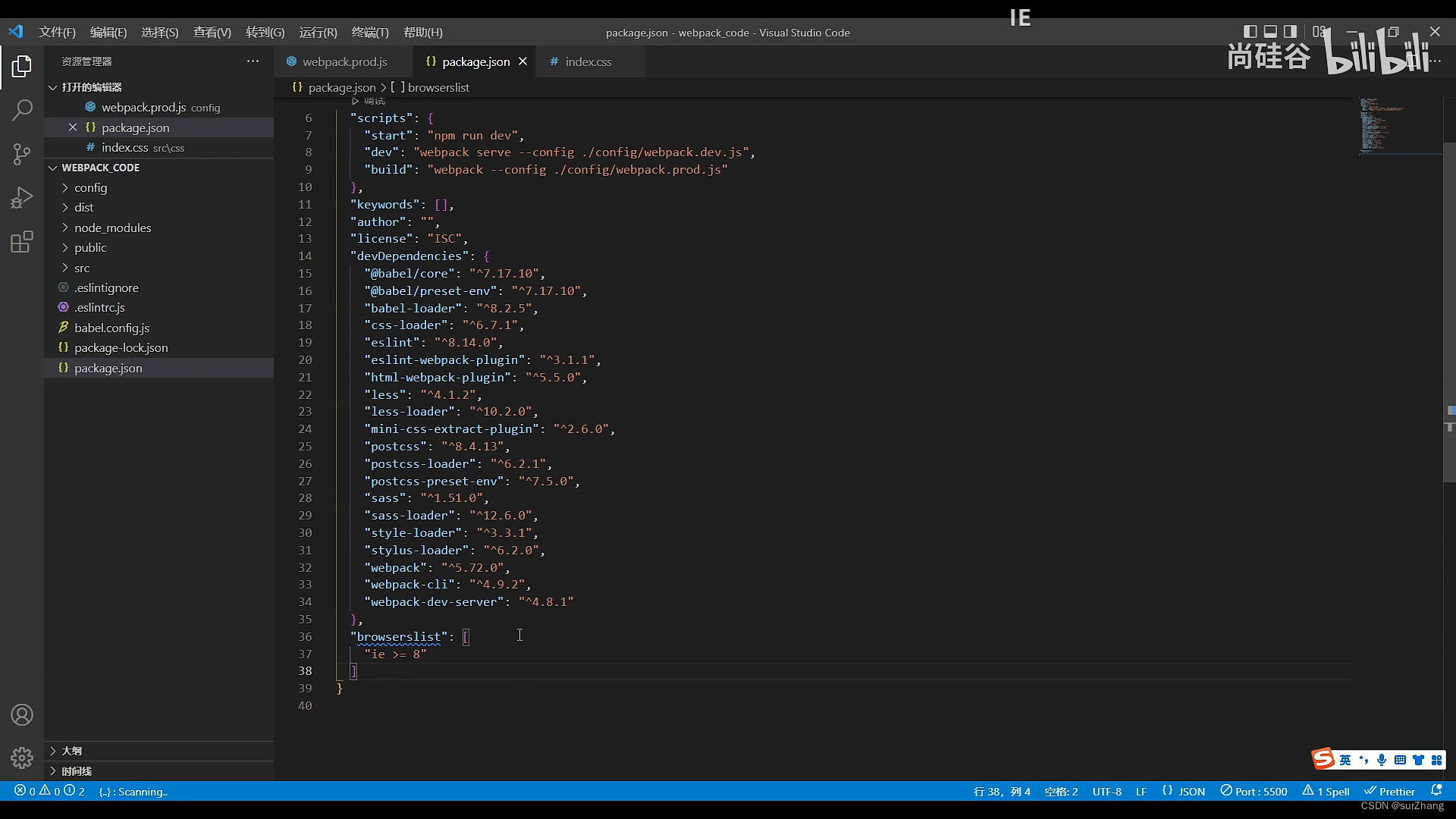Open the Manage gear settings
The height and width of the screenshot is (819, 1456).
[x=22, y=758]
